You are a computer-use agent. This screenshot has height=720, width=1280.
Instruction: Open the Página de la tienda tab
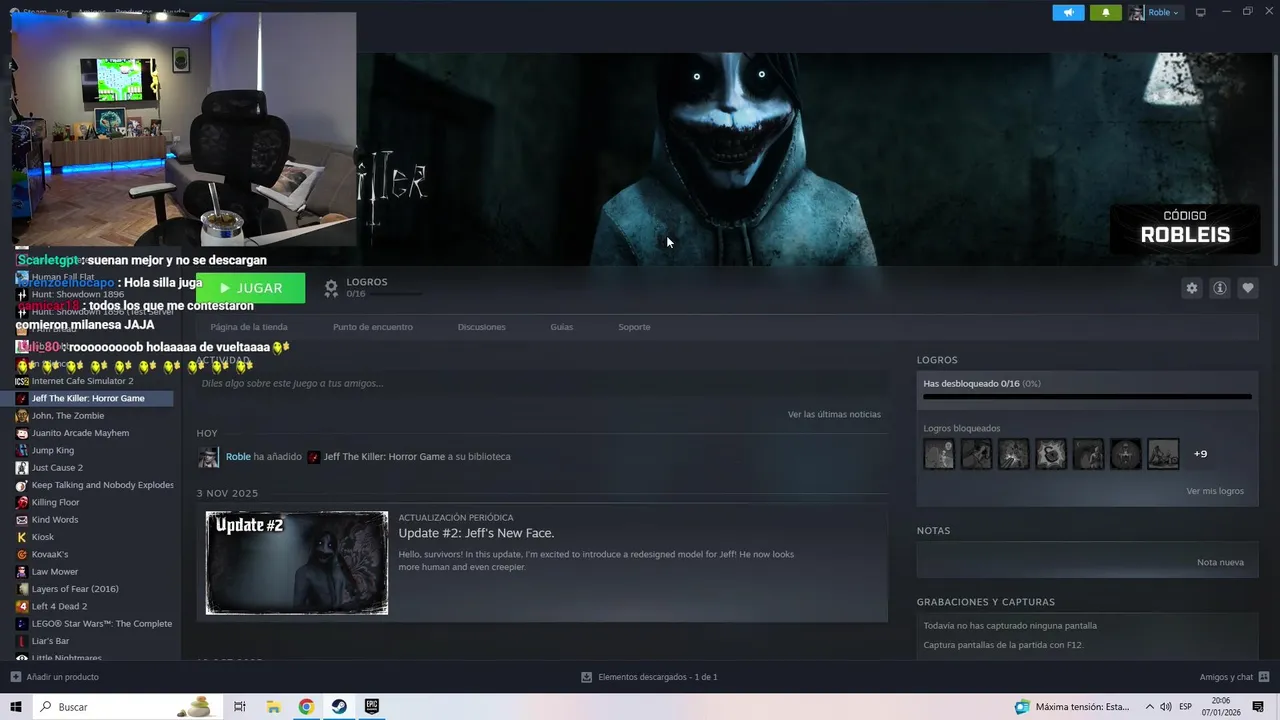pos(249,327)
